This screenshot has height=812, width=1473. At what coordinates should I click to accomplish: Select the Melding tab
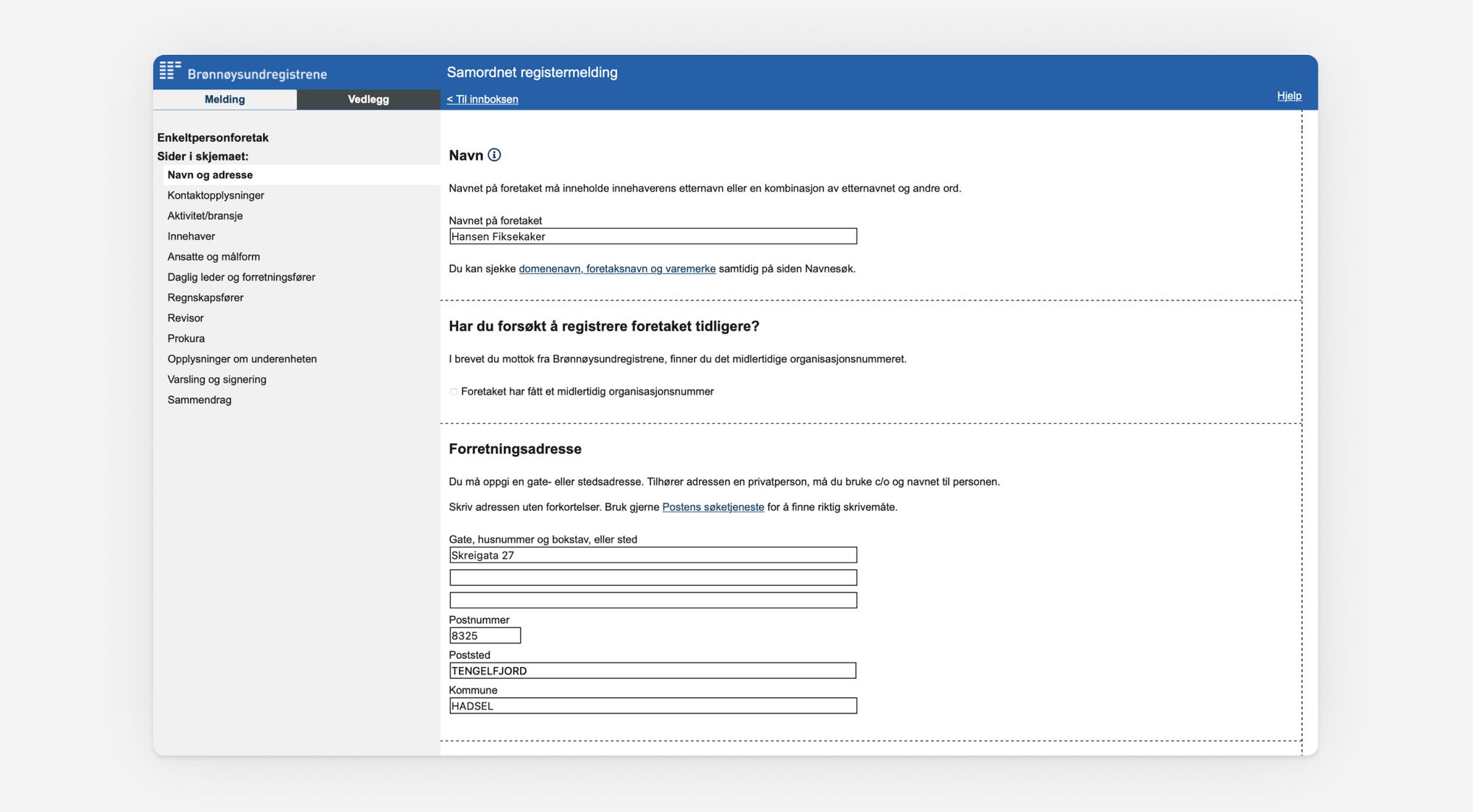tap(225, 99)
